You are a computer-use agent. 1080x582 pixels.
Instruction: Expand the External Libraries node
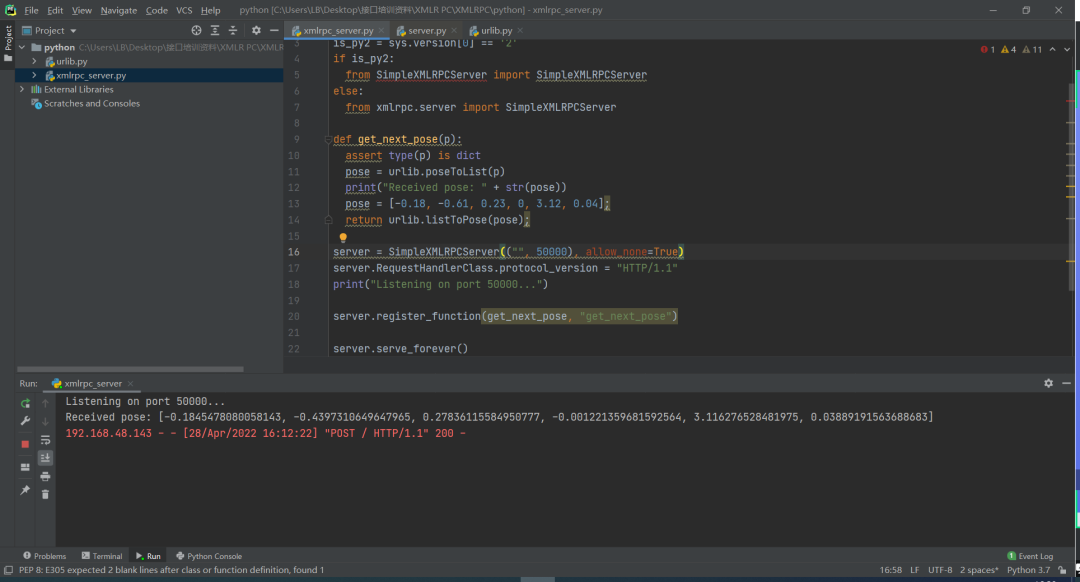point(22,90)
